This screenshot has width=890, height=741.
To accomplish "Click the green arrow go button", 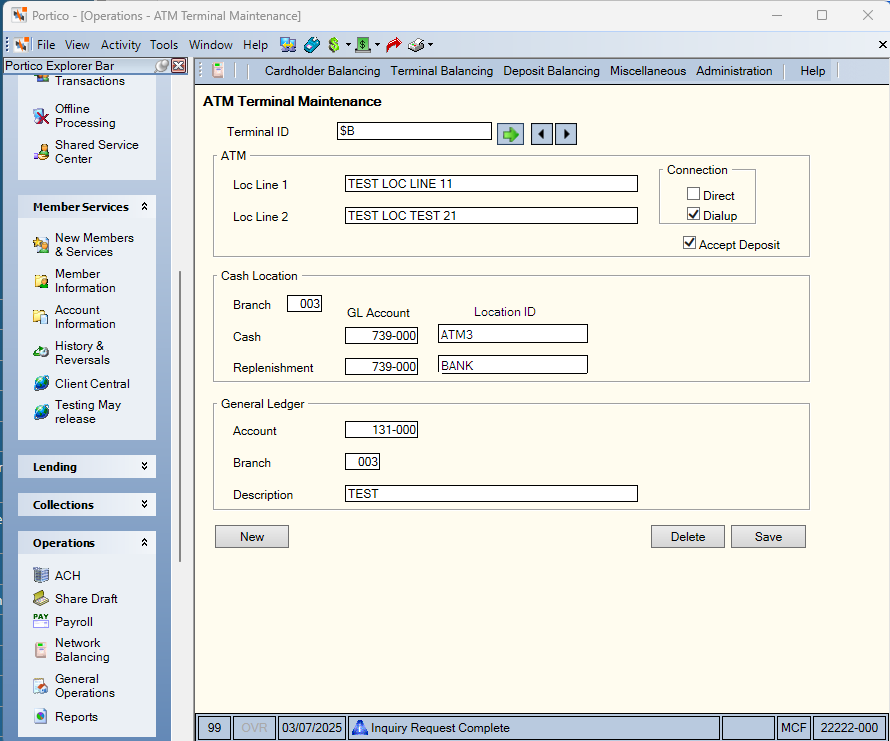I will [x=510, y=134].
